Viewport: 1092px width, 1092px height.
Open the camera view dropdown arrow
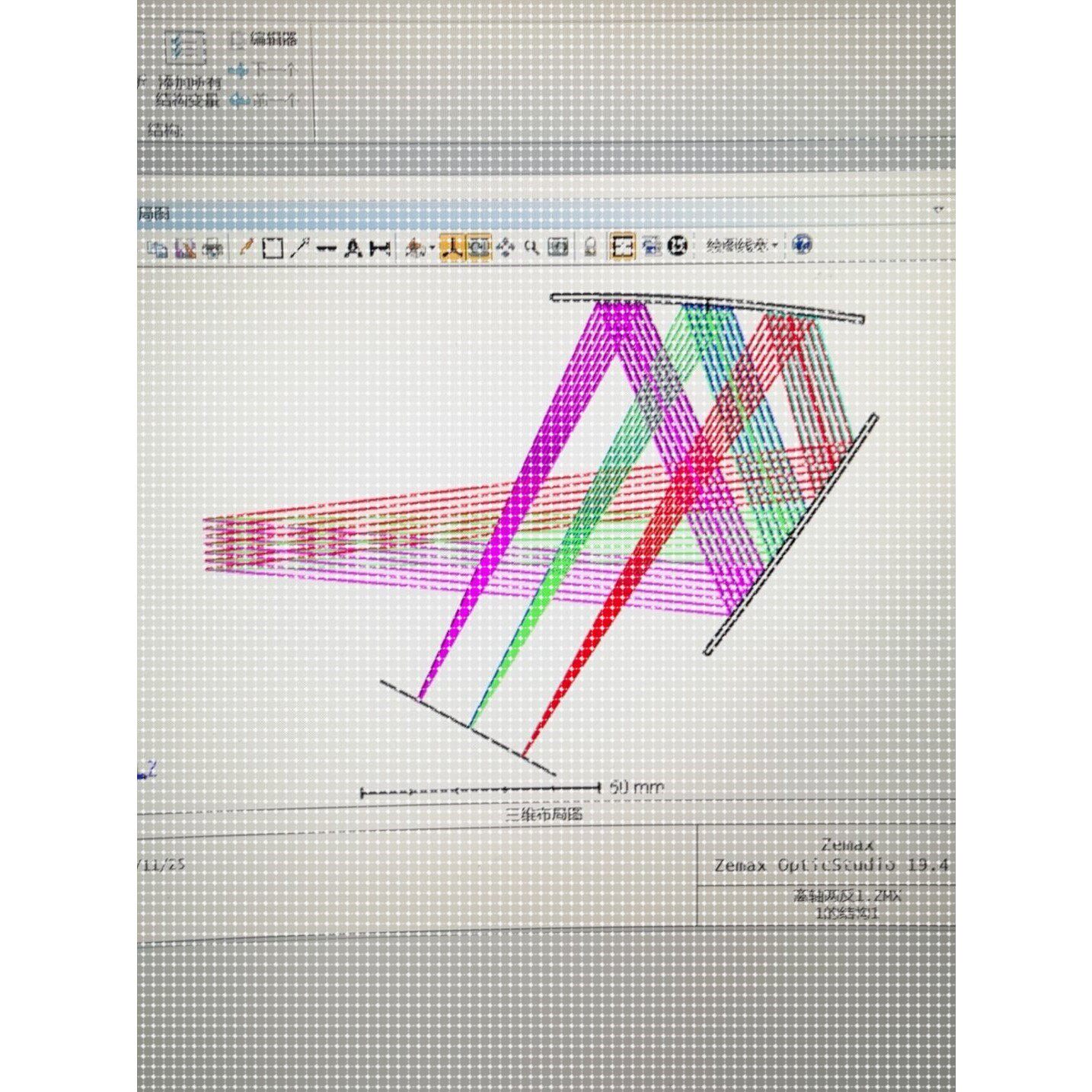tap(432, 248)
